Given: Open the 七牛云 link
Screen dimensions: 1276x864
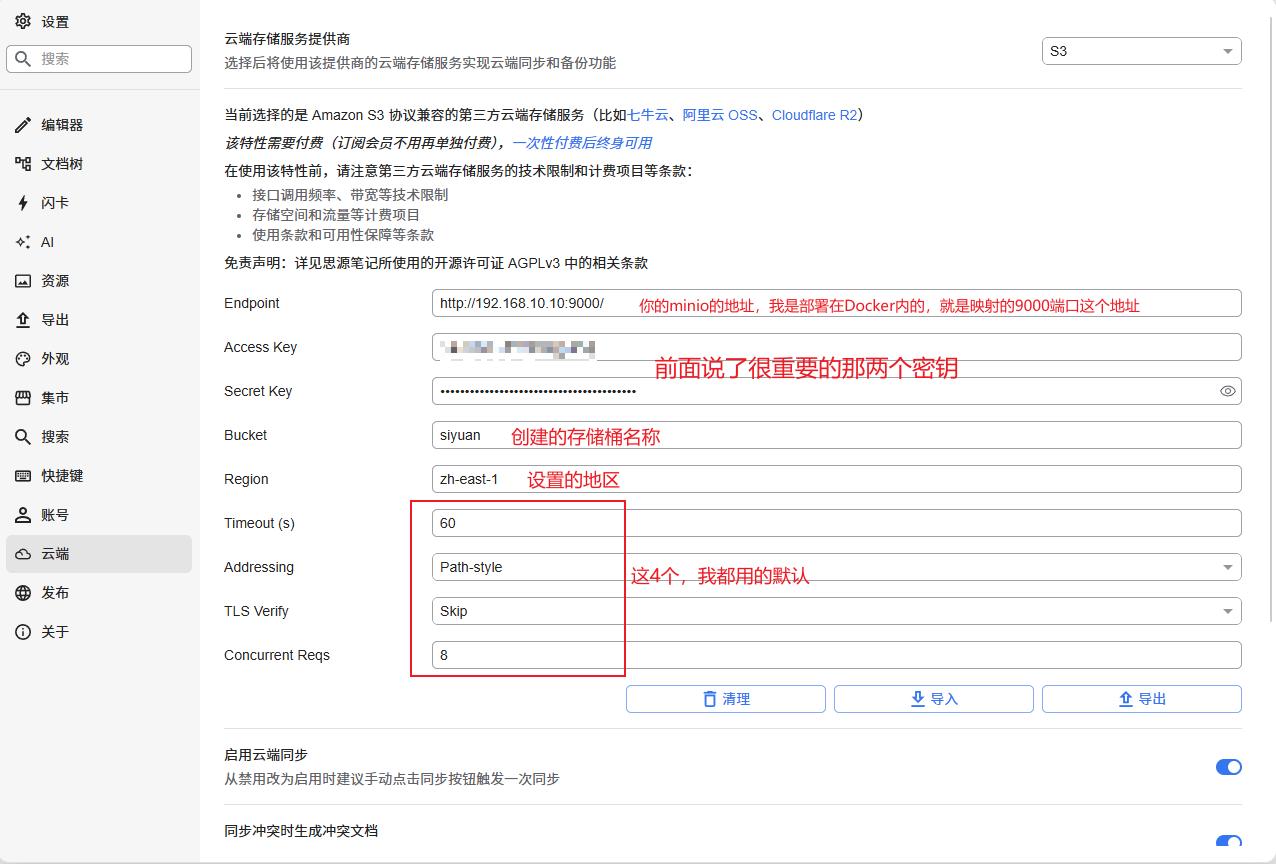Looking at the screenshot, I should (647, 115).
